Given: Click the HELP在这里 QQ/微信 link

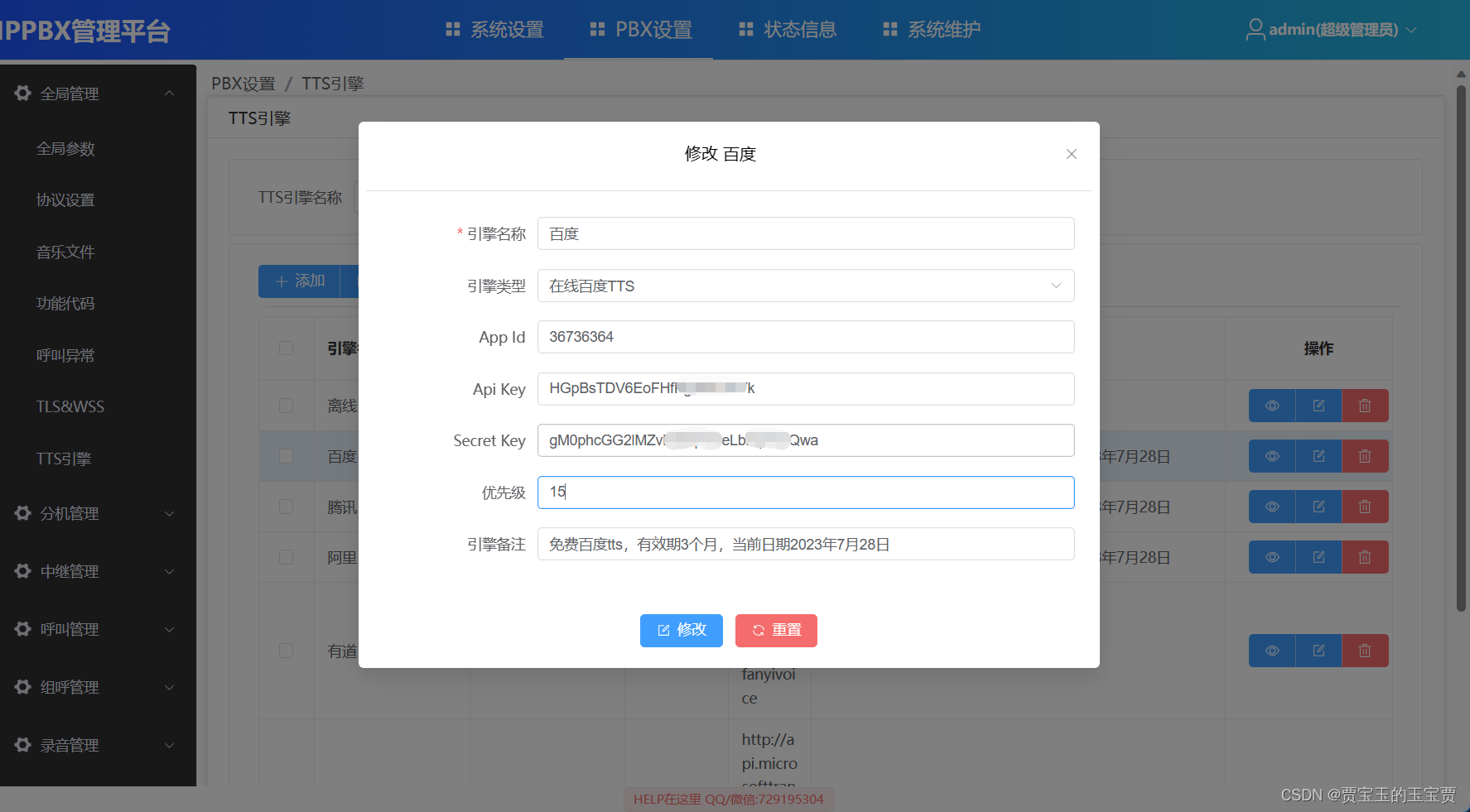Looking at the screenshot, I should (x=729, y=799).
